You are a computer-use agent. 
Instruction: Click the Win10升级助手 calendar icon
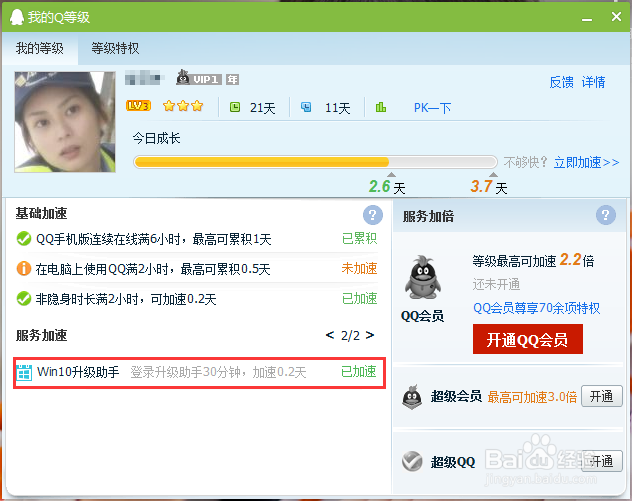[24, 372]
